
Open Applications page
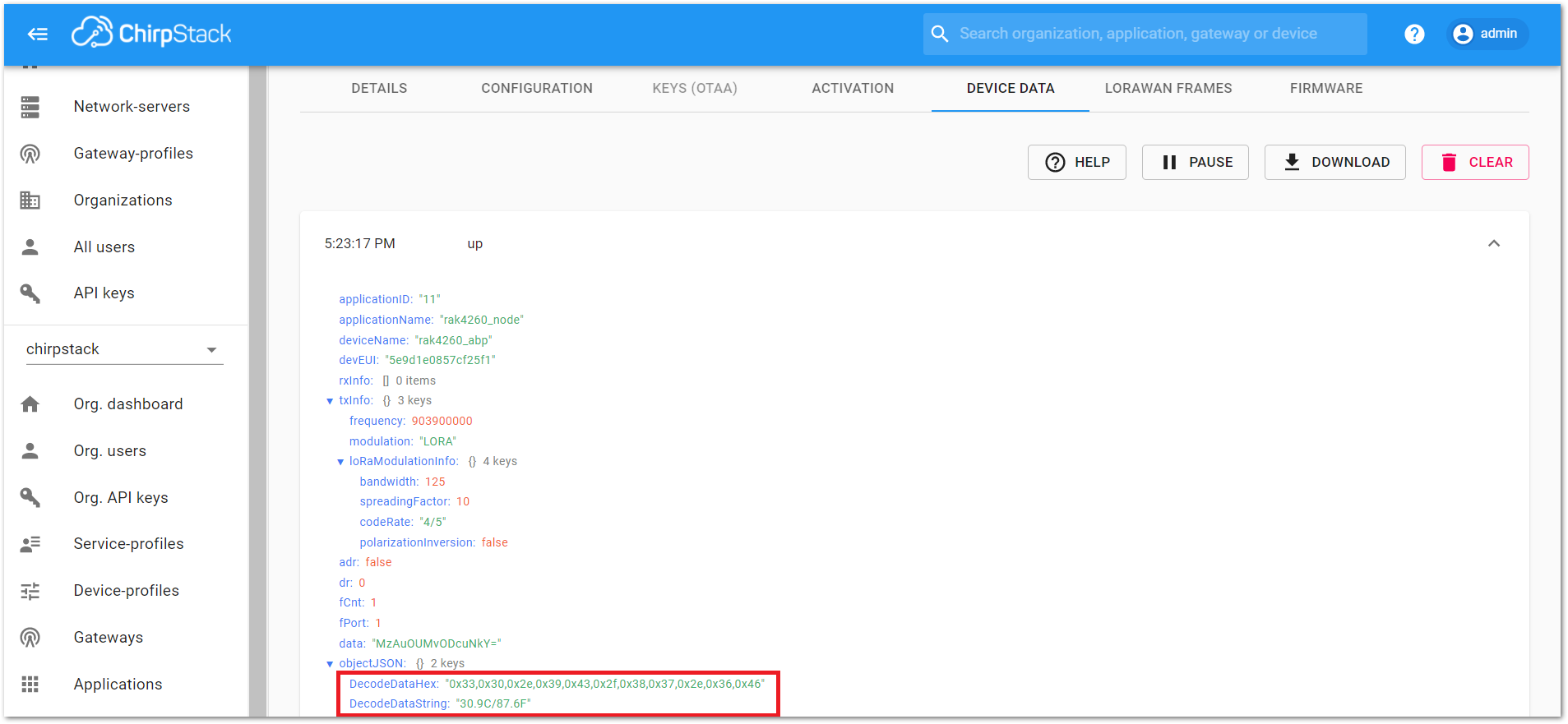coord(118,685)
